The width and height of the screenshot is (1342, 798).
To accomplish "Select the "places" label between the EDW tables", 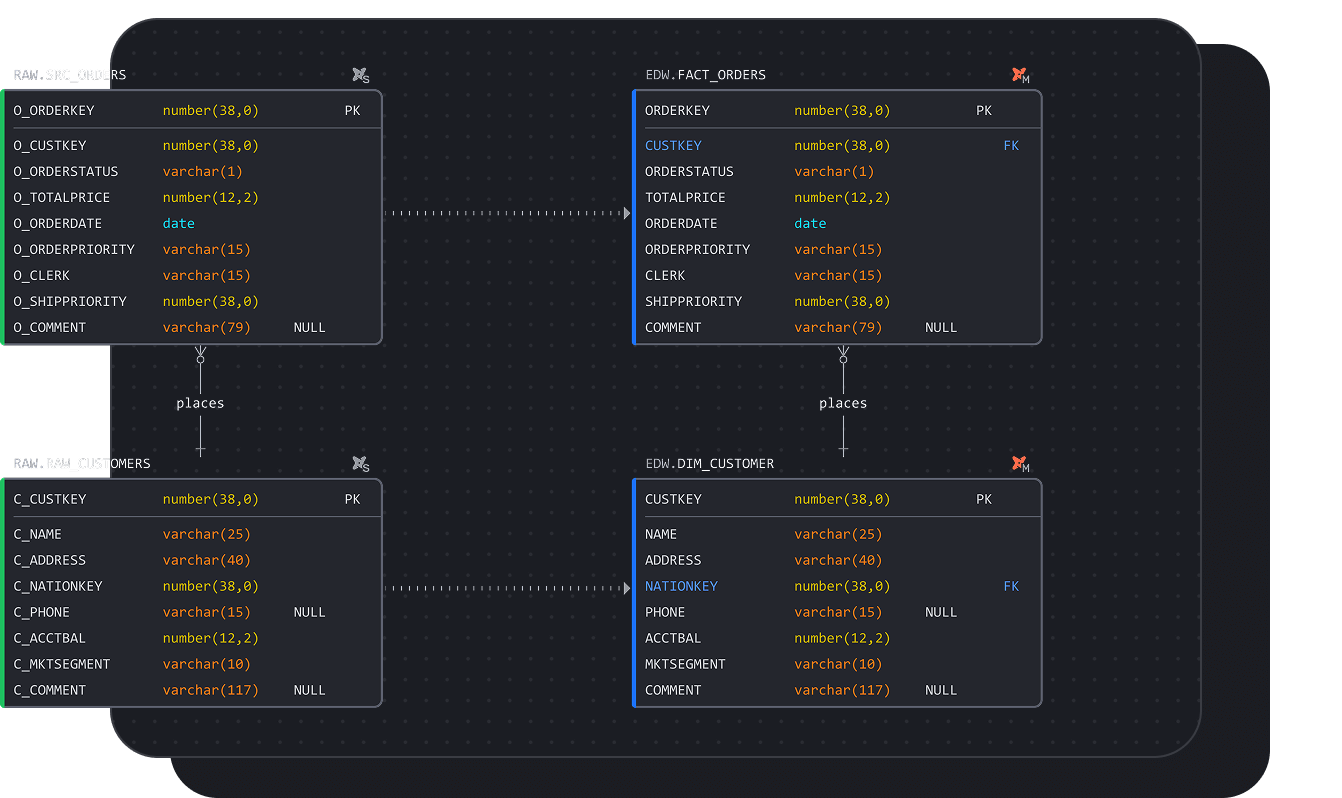I will point(843,403).
